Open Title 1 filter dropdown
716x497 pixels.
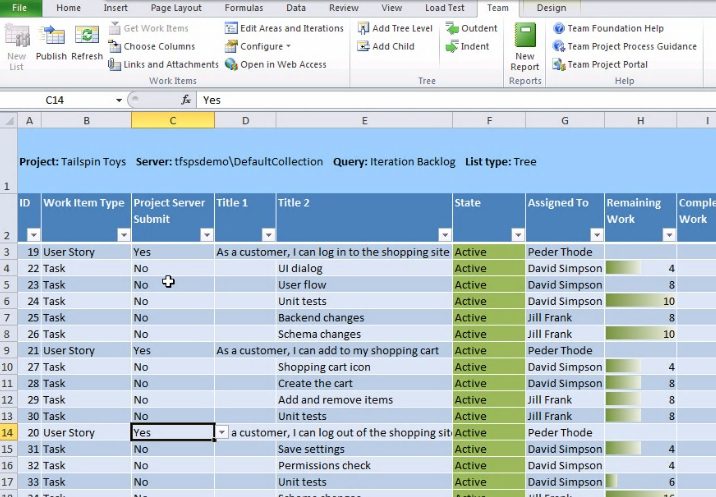(x=268, y=235)
